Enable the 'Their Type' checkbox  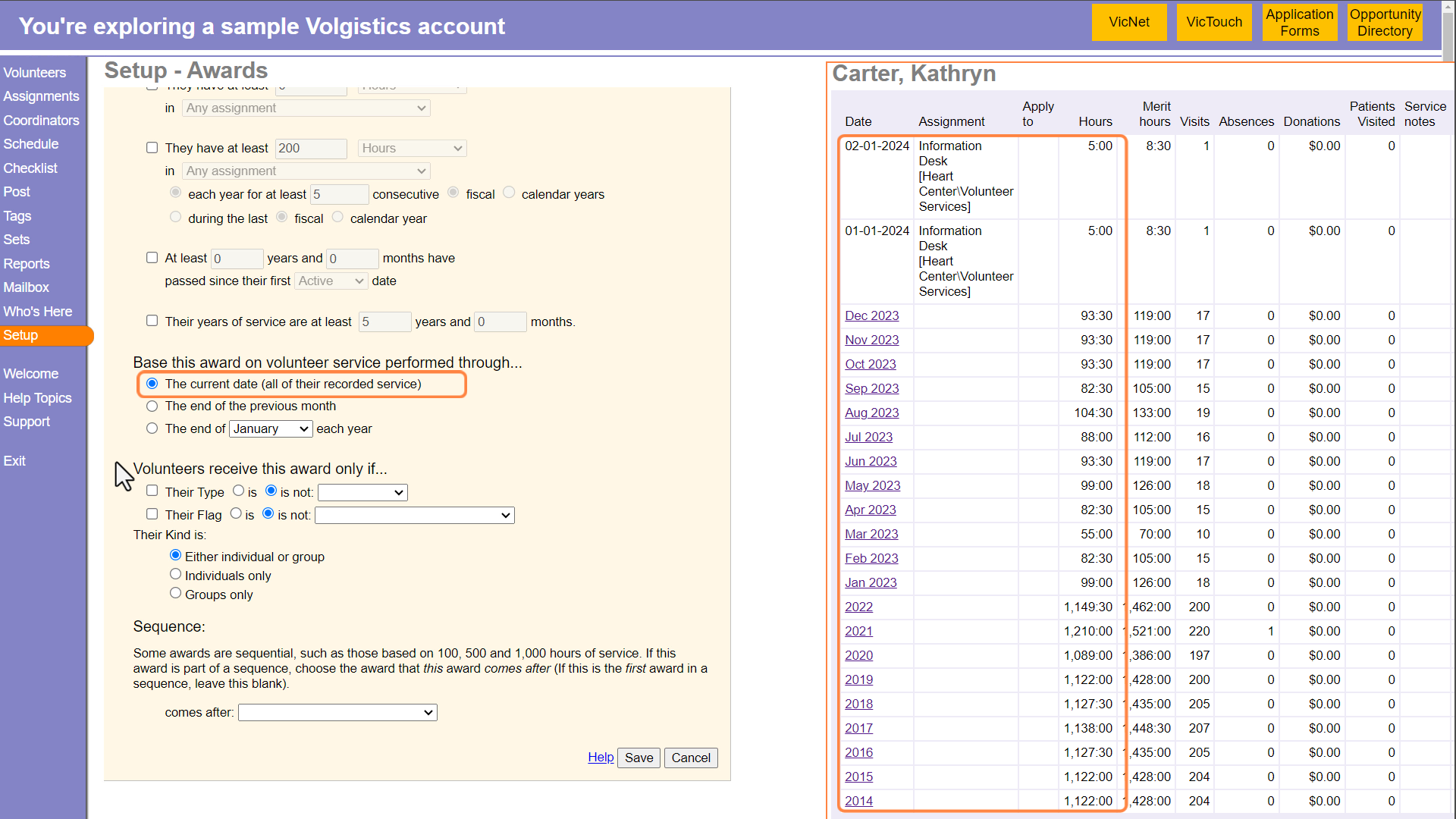pos(152,491)
